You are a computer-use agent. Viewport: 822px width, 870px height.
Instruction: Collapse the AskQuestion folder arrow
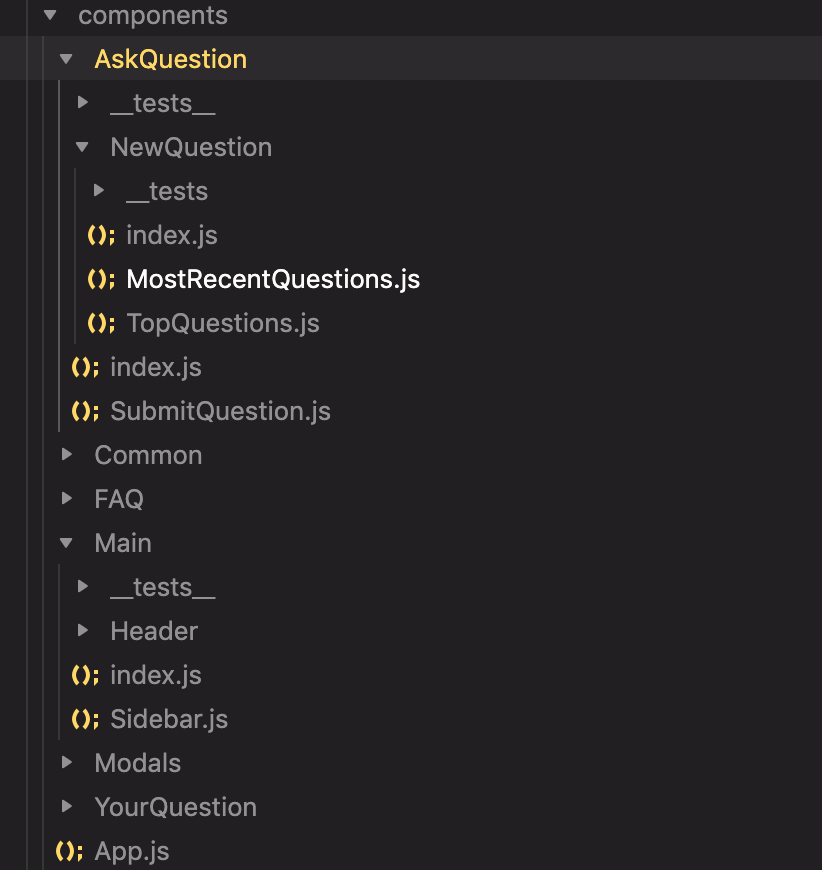coord(66,59)
